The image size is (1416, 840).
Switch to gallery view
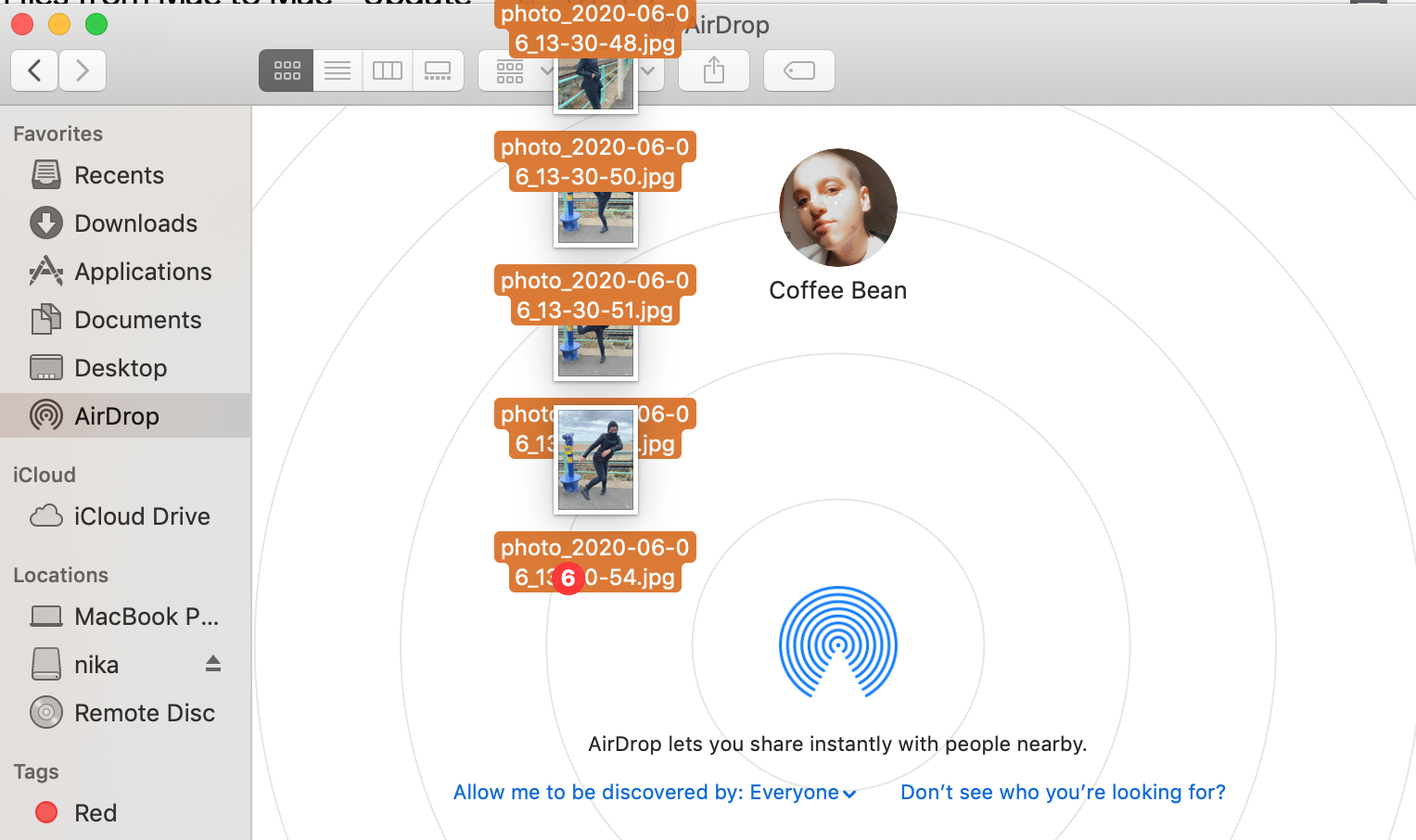pos(437,70)
